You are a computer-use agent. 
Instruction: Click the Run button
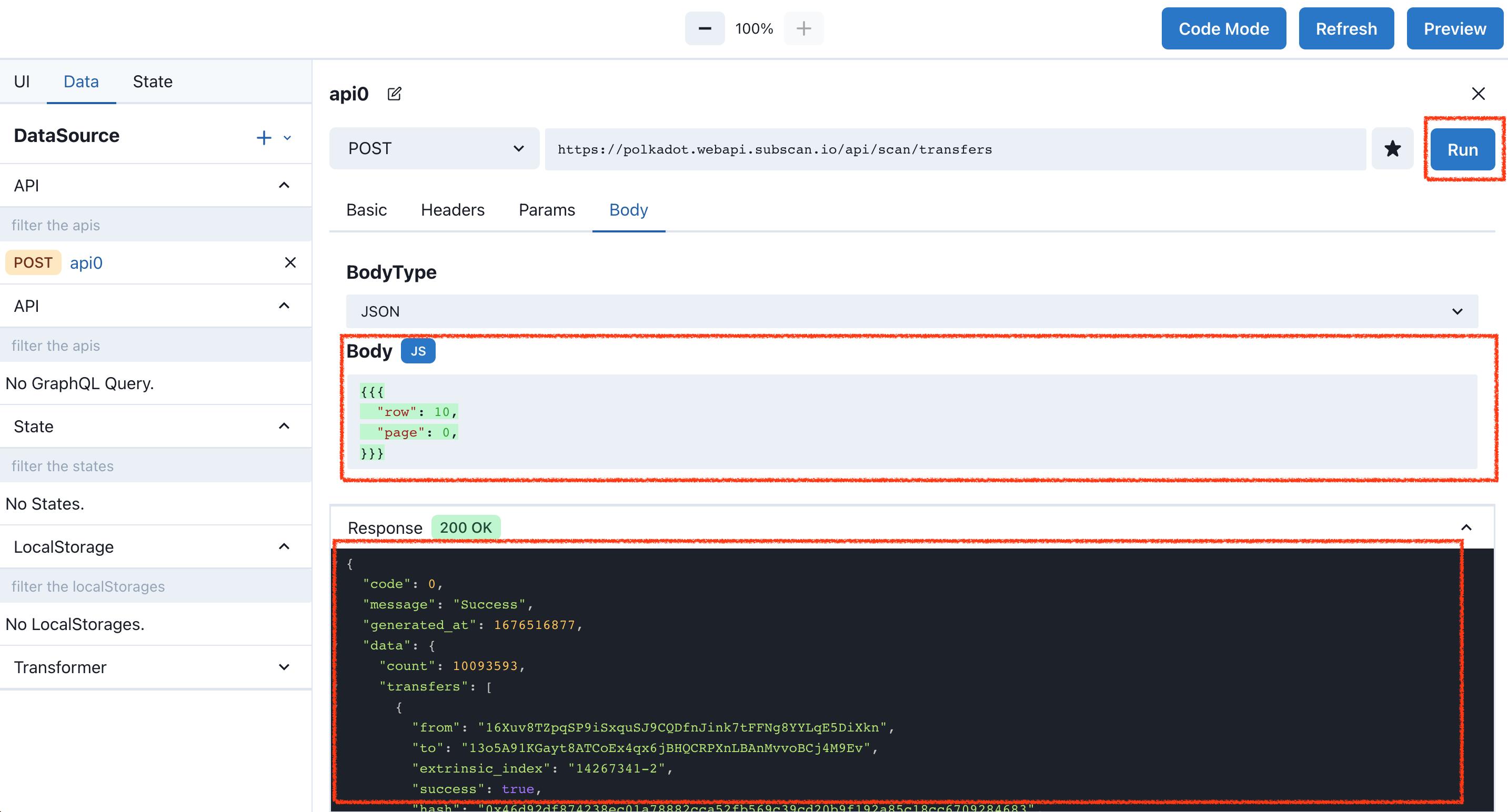pyautogui.click(x=1463, y=150)
